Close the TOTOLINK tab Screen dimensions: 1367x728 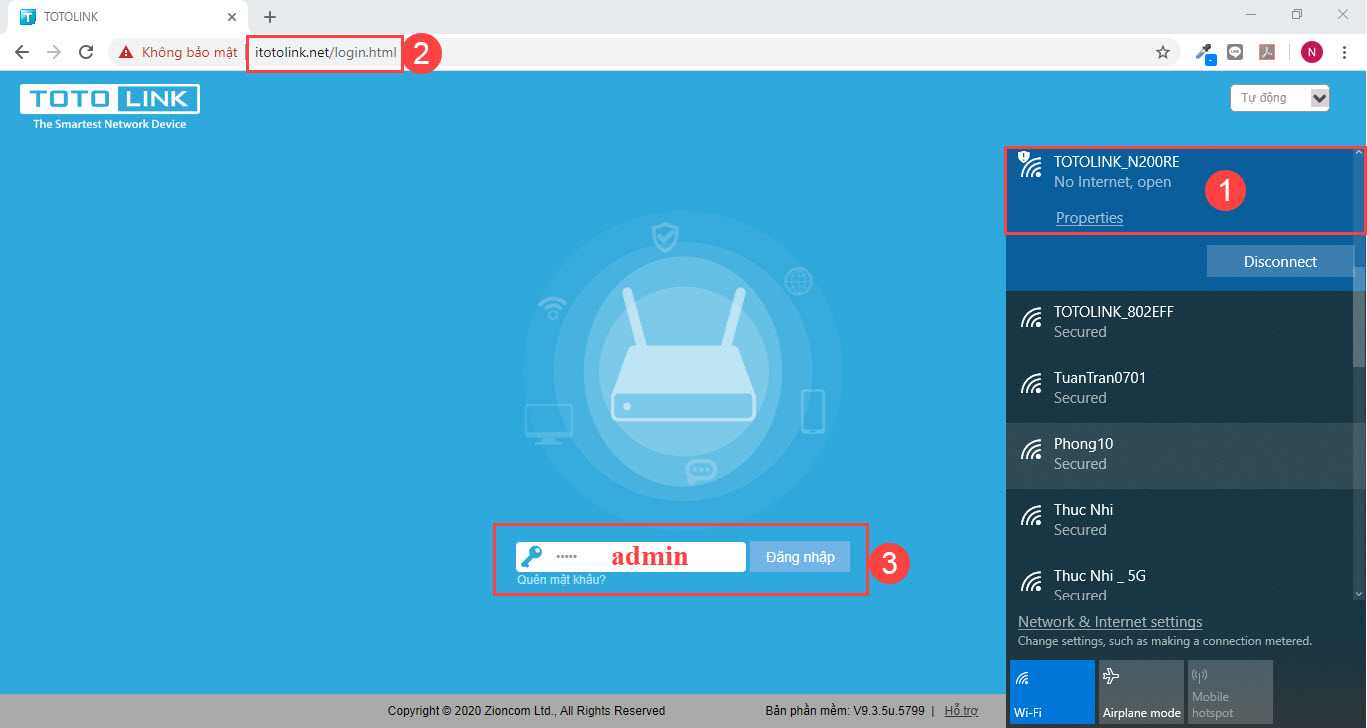click(x=231, y=17)
